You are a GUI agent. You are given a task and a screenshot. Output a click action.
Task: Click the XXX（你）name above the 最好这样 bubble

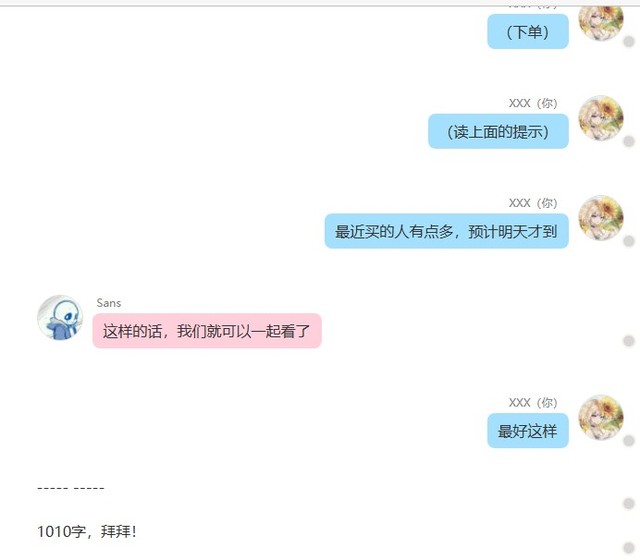tap(533, 402)
